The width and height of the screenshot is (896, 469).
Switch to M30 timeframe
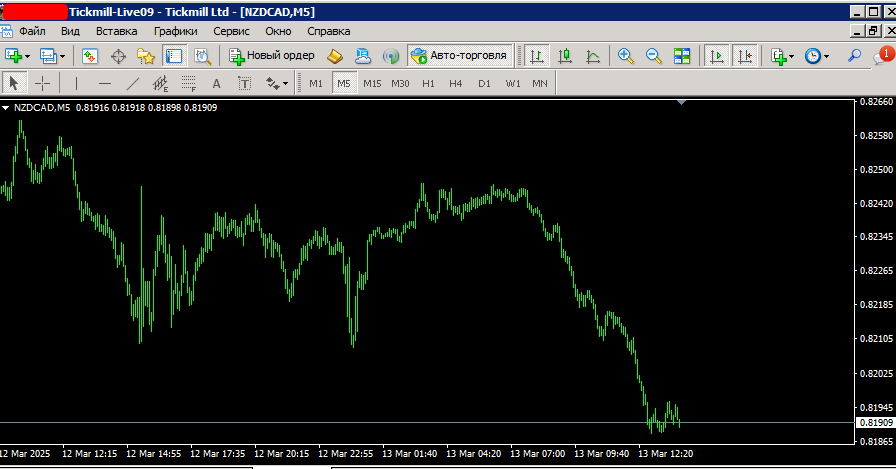click(400, 83)
